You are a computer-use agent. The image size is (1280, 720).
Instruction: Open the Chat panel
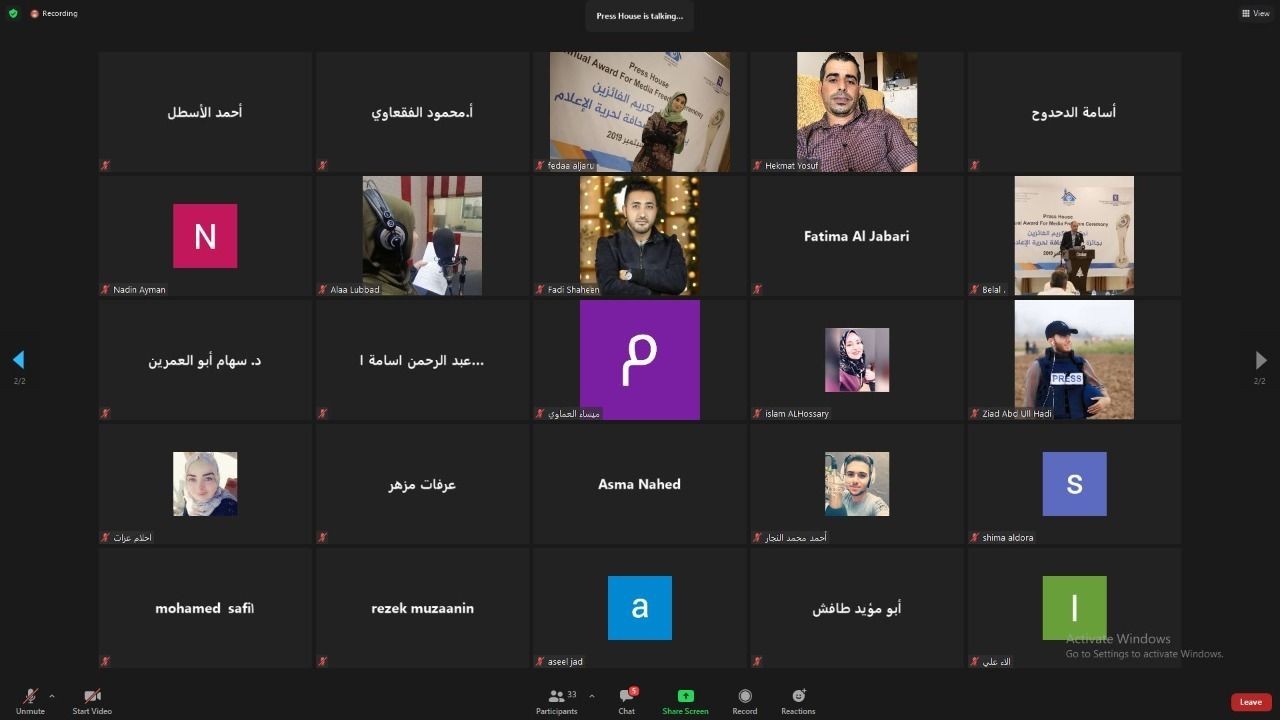click(x=627, y=696)
